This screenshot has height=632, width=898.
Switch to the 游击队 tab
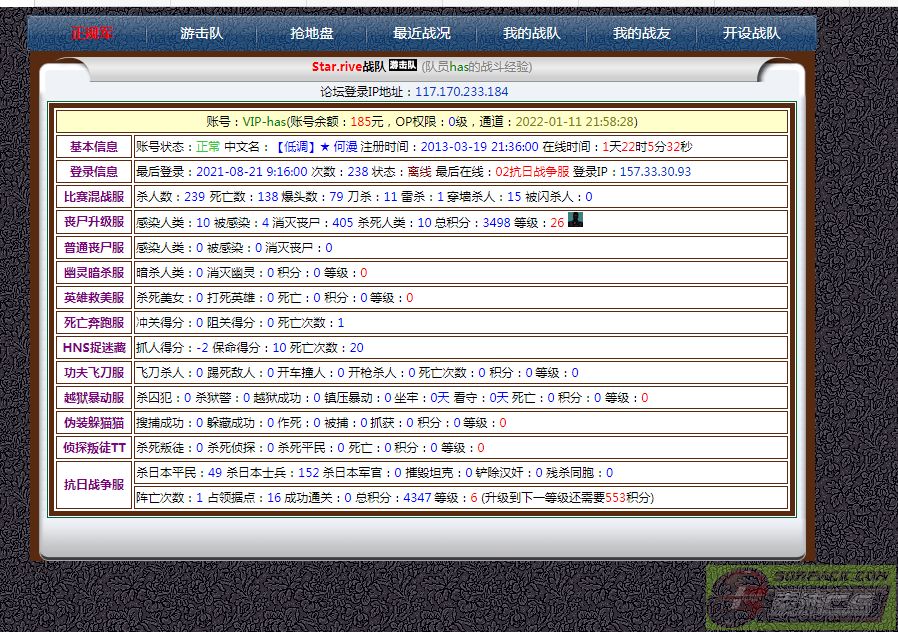pos(202,33)
